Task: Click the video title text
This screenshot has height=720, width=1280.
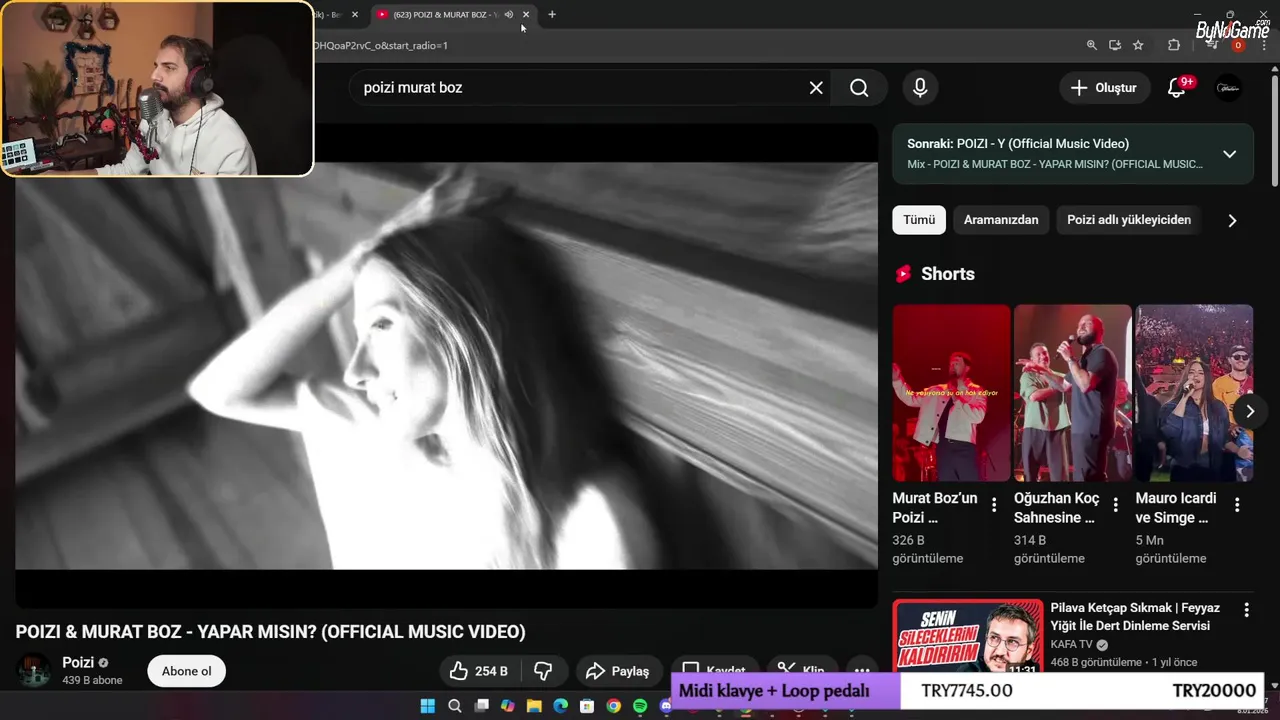Action: click(270, 632)
